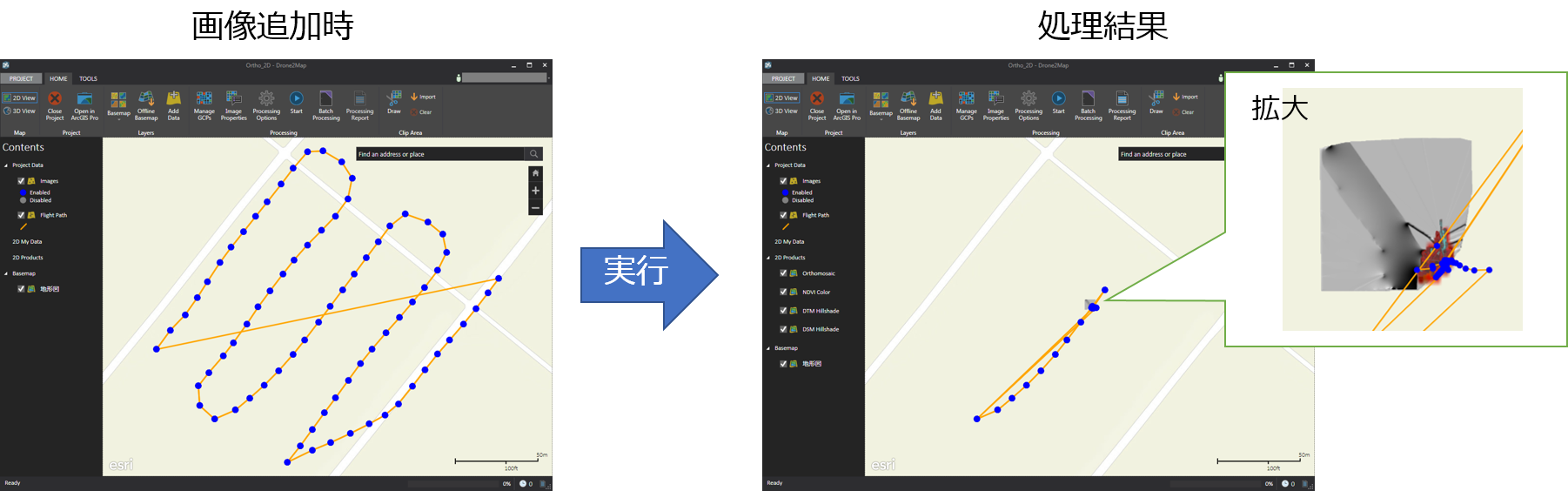Toggle DTM Hillshade checkbox in right window
Viewport: 1568px width, 491px height.
pyautogui.click(x=783, y=311)
